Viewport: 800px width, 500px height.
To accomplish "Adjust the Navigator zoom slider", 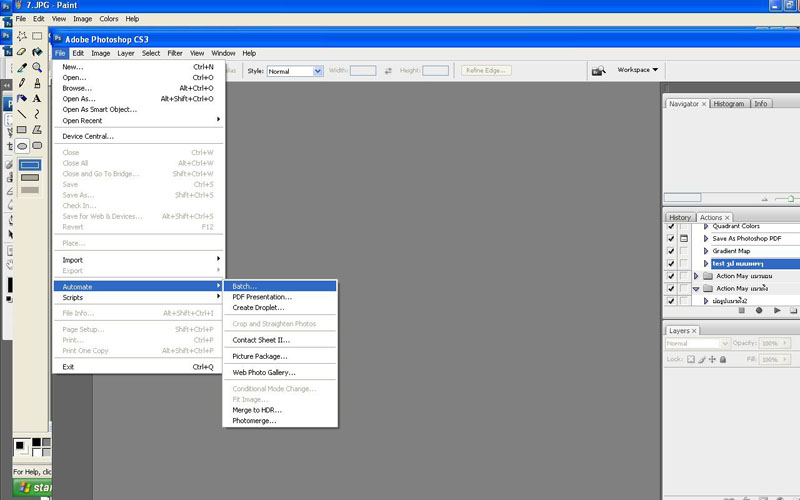I will pyautogui.click(x=790, y=198).
